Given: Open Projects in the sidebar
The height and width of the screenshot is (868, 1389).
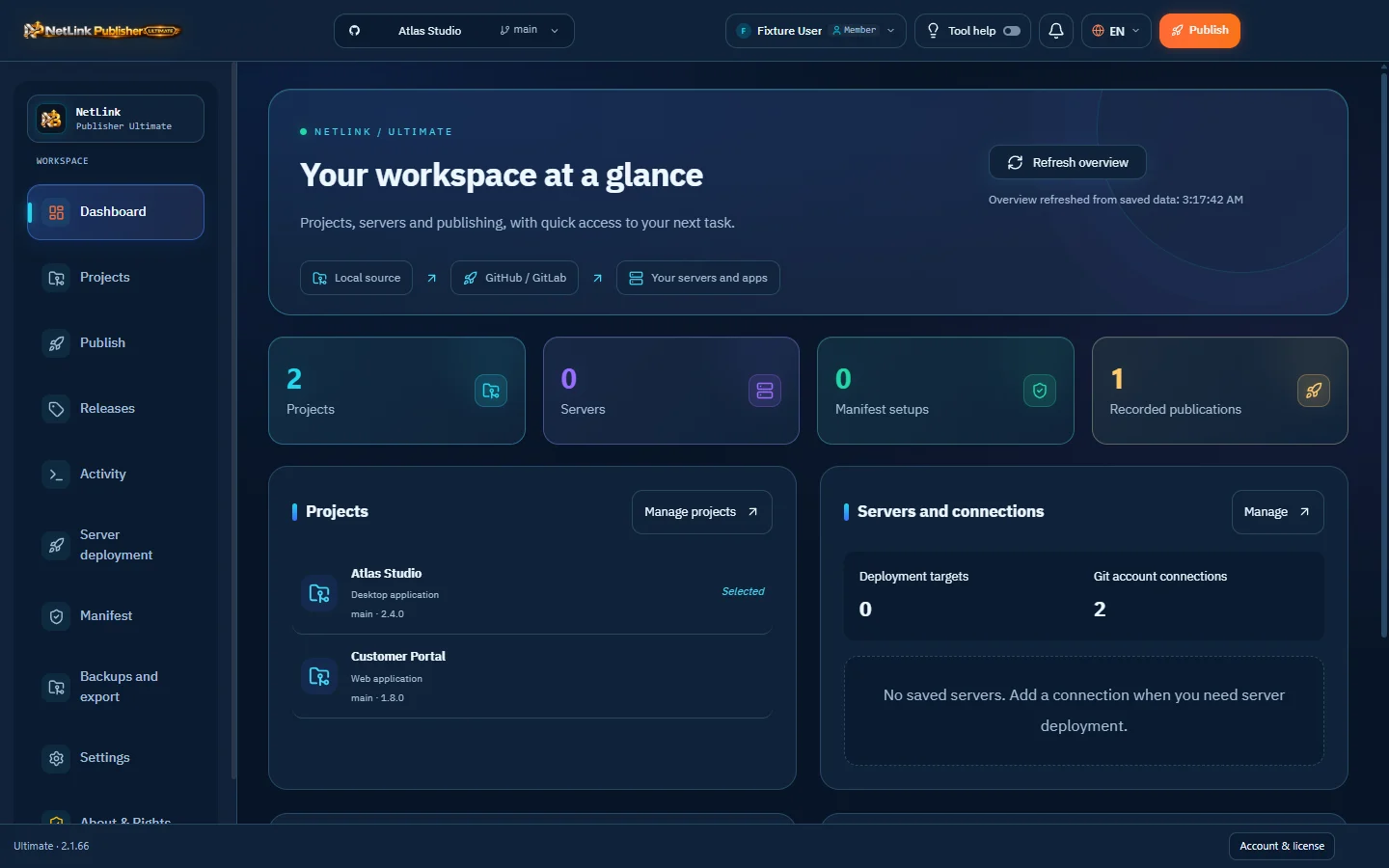Looking at the screenshot, I should pyautogui.click(x=116, y=278).
